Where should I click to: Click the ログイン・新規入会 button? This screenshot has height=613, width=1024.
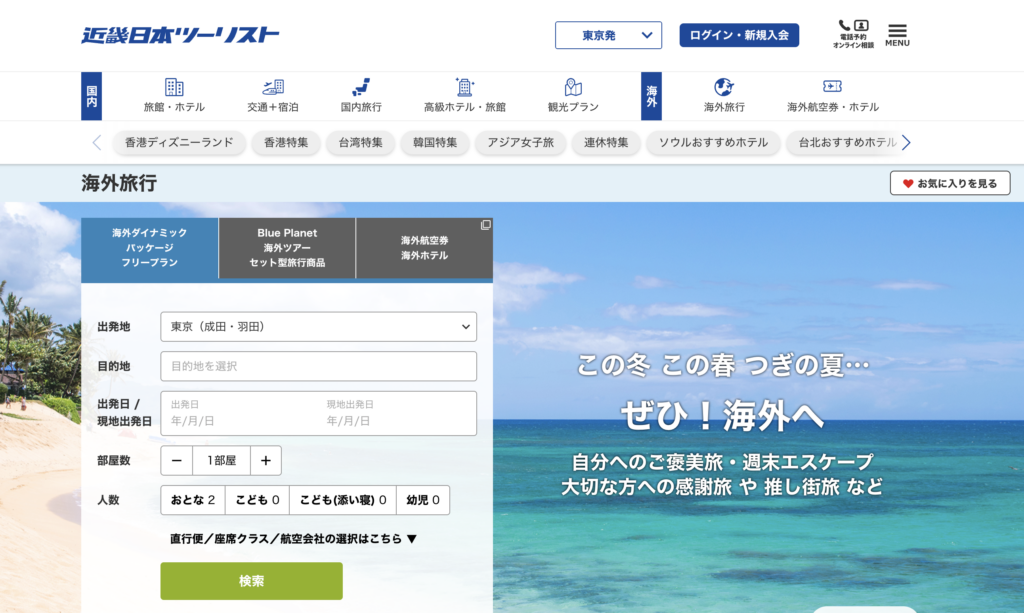739,35
